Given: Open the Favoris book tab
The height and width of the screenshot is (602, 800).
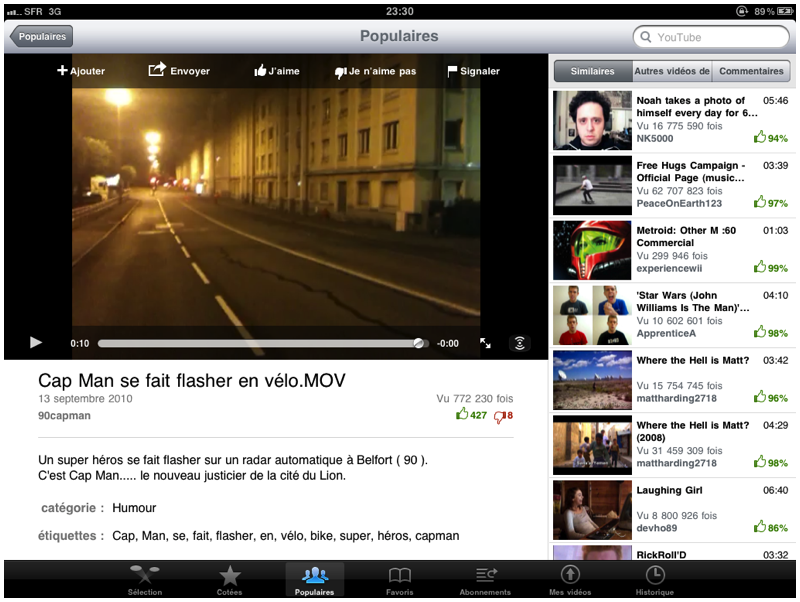Looking at the screenshot, I should pos(399,580).
